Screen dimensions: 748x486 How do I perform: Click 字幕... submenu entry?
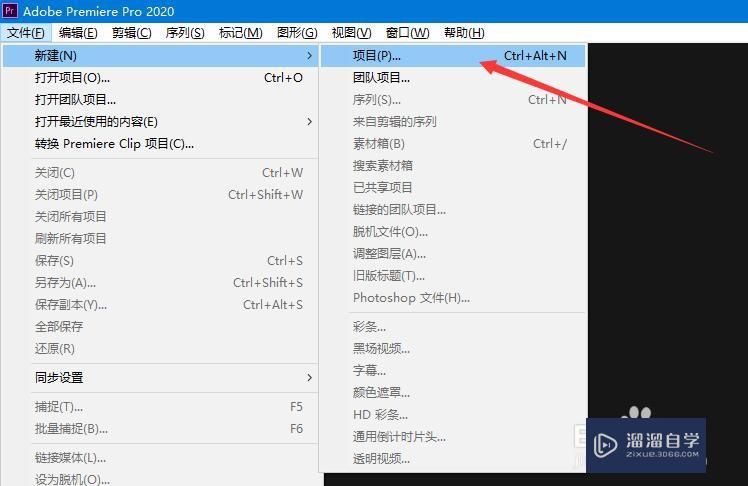coord(453,370)
